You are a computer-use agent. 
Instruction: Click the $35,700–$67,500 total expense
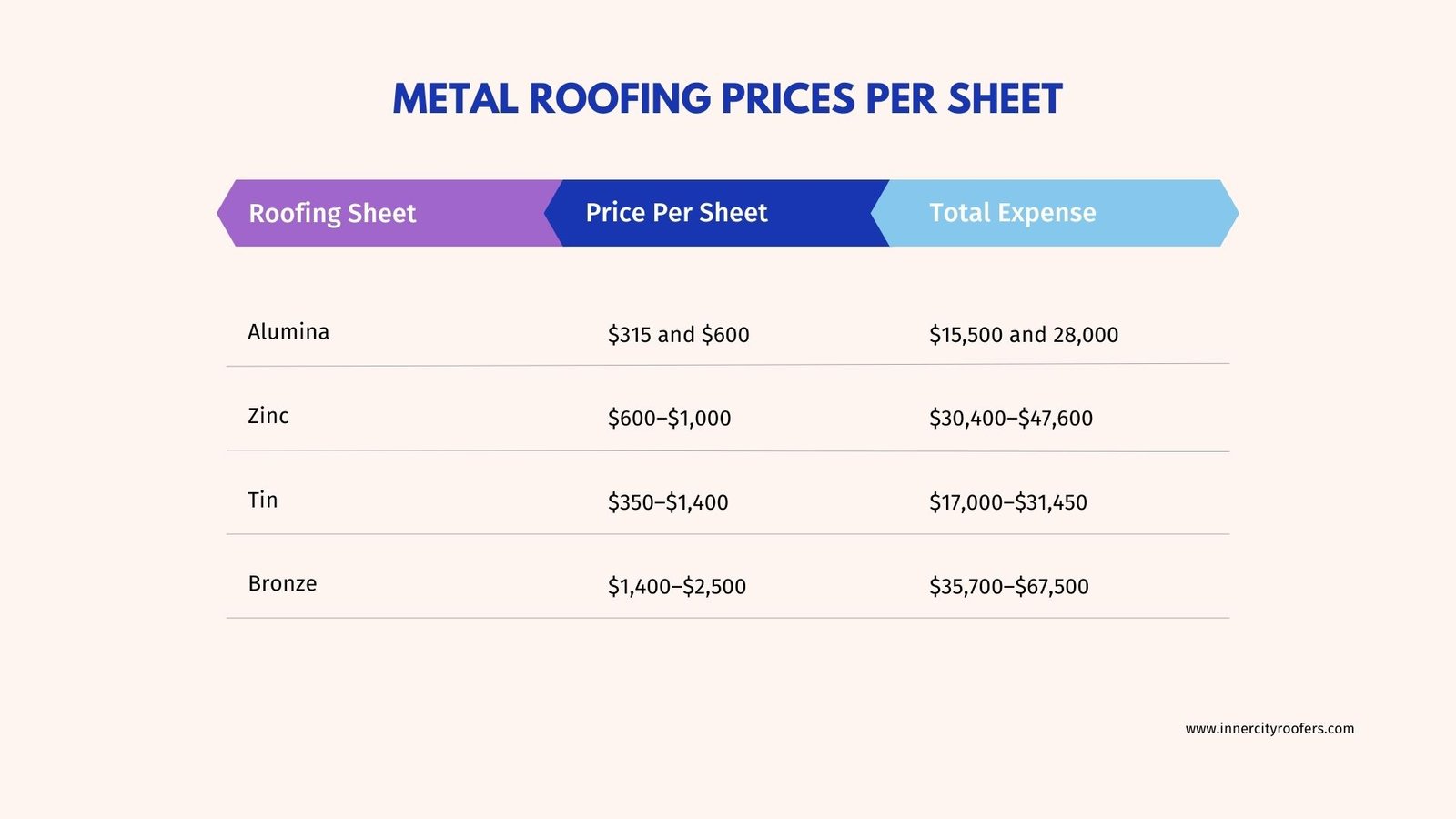[x=1008, y=587]
